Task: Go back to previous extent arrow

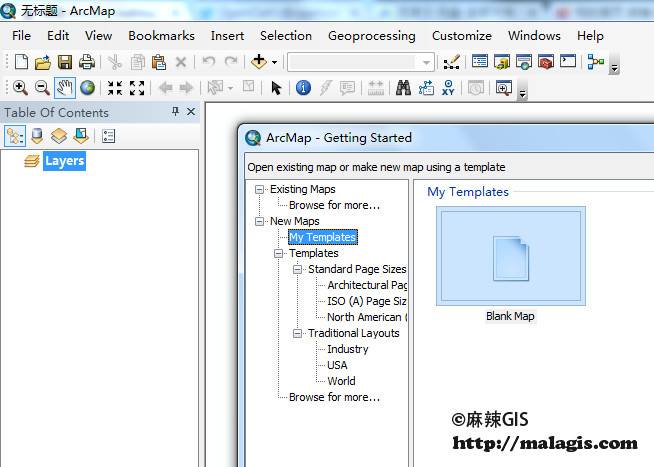Action: tap(166, 88)
